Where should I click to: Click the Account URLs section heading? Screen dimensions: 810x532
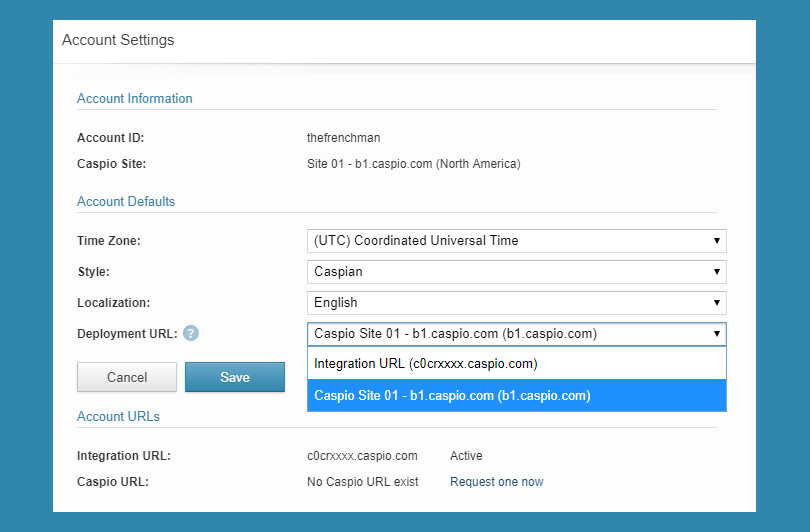(118, 416)
